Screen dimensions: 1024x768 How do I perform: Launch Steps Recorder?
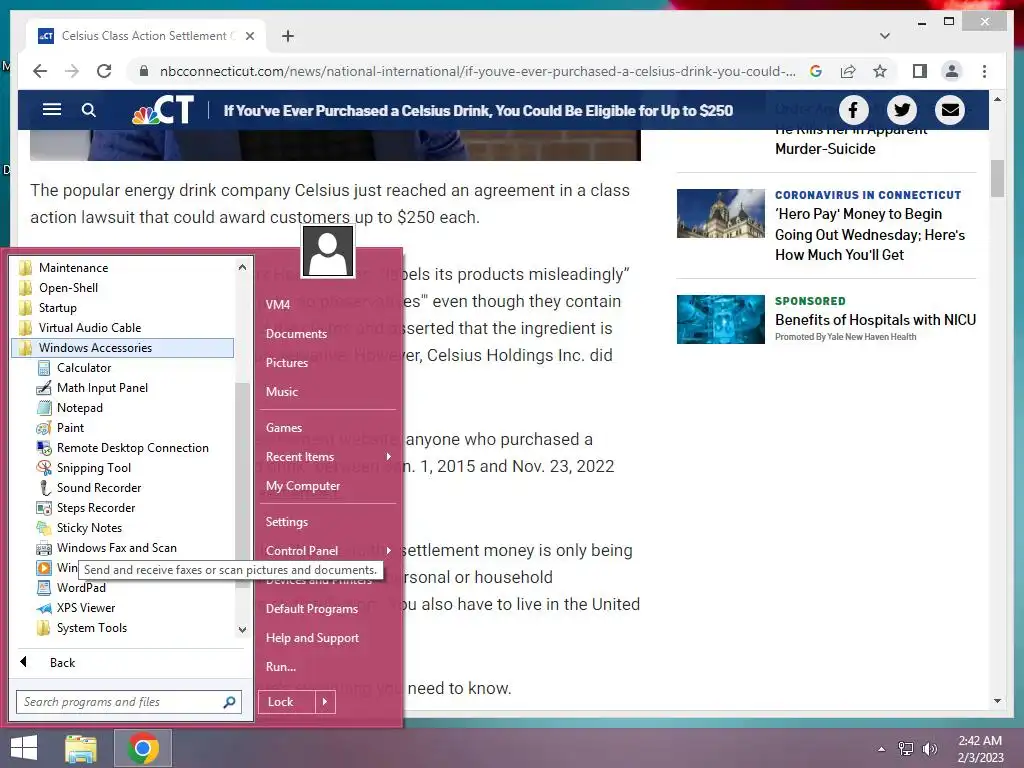pos(95,508)
